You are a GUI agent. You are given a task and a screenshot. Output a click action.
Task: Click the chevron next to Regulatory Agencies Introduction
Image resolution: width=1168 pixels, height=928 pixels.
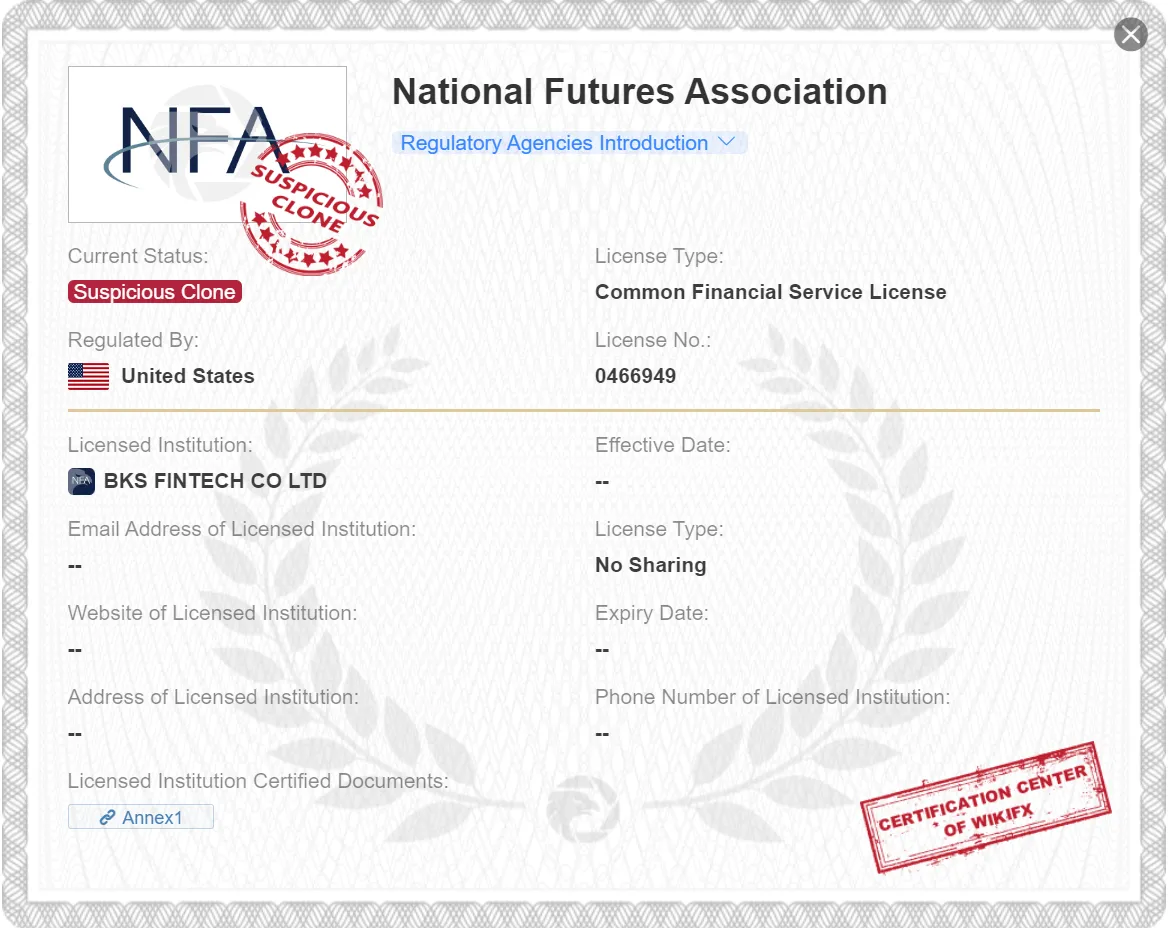(x=726, y=142)
